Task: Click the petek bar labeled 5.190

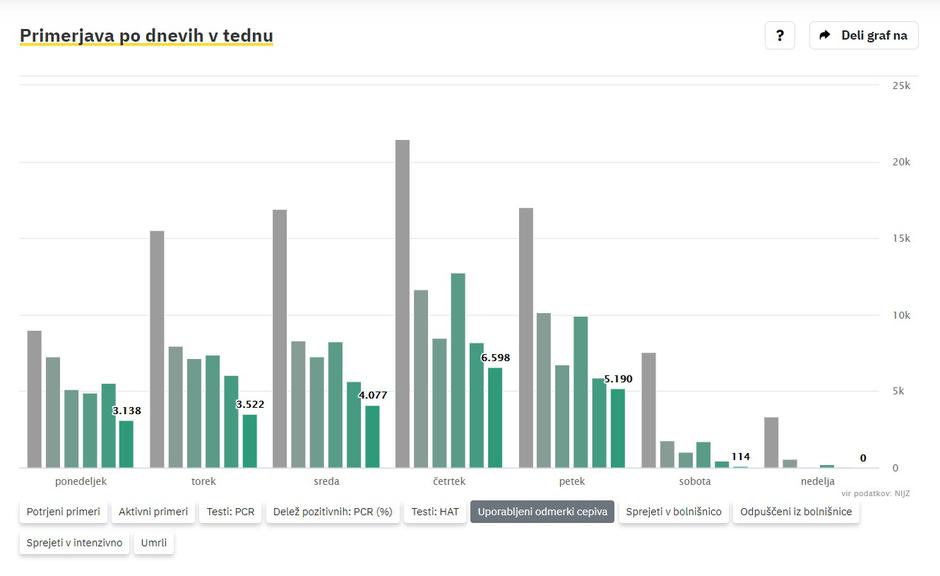Action: pos(617,427)
